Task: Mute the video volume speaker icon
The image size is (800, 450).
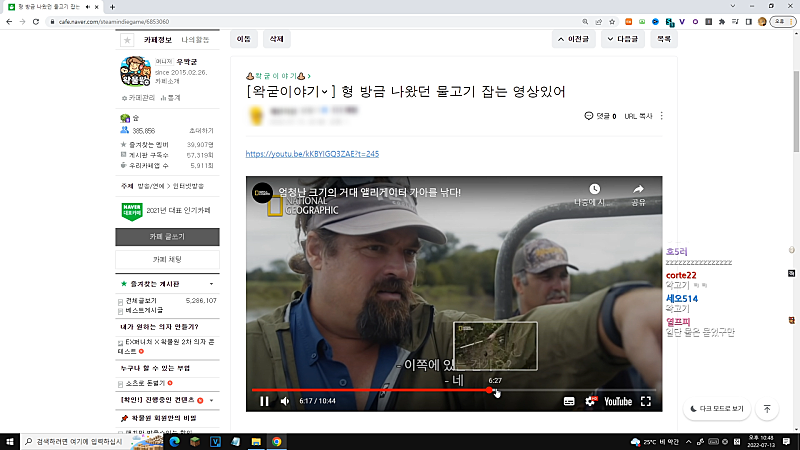Action: click(x=285, y=401)
